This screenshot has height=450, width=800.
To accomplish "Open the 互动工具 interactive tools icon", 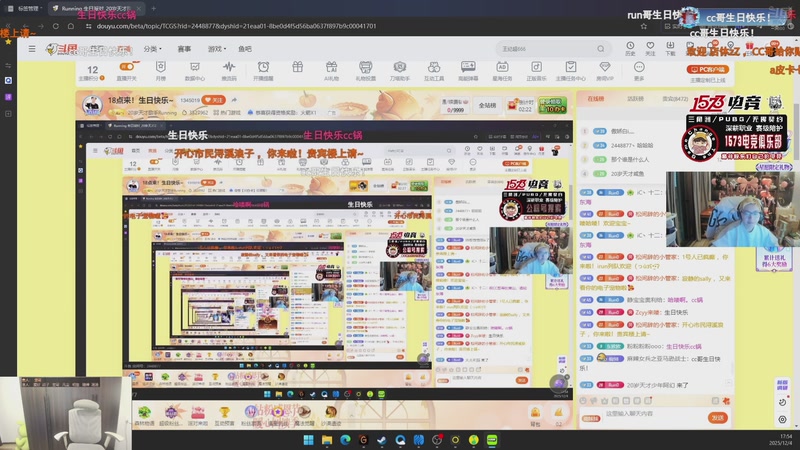I will (x=434, y=71).
